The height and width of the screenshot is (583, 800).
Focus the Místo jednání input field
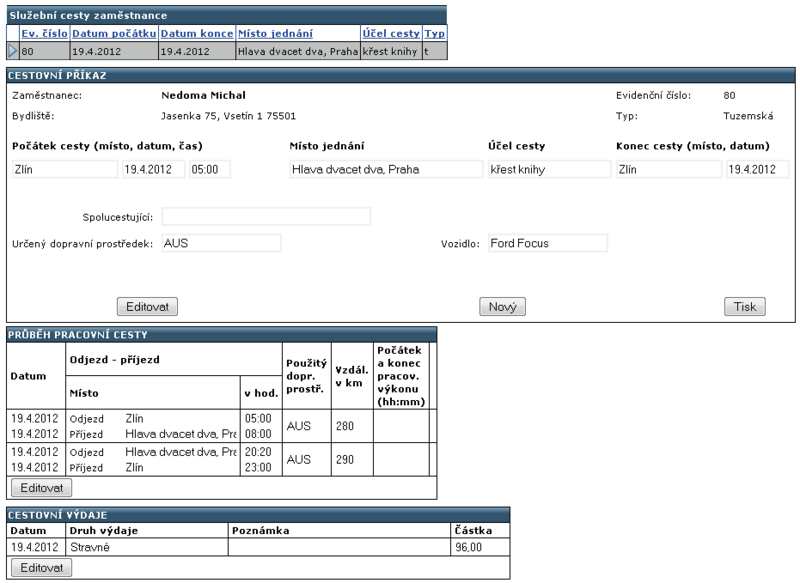[x=386, y=169]
